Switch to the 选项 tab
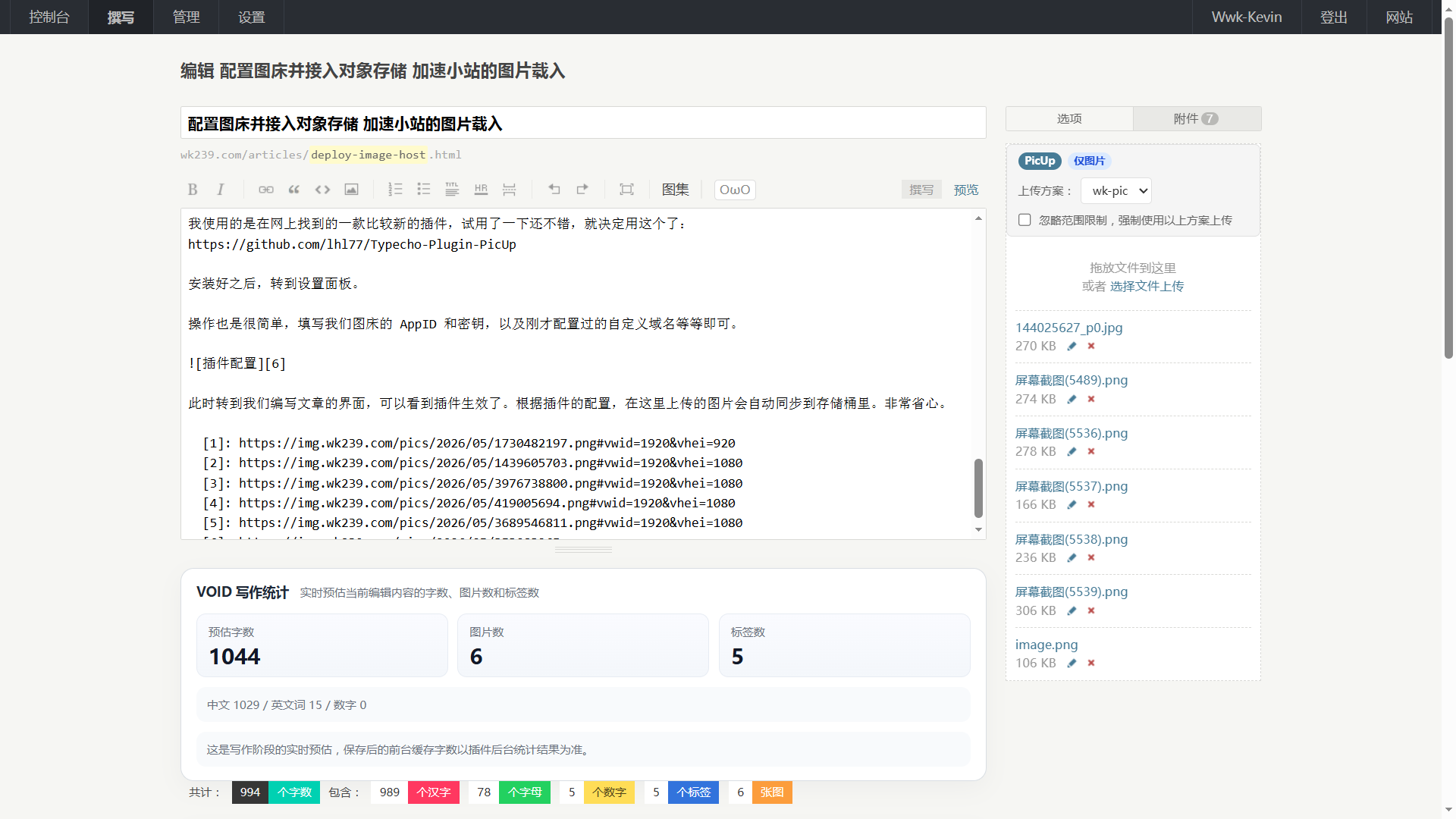This screenshot has width=1456, height=819. point(1069,118)
